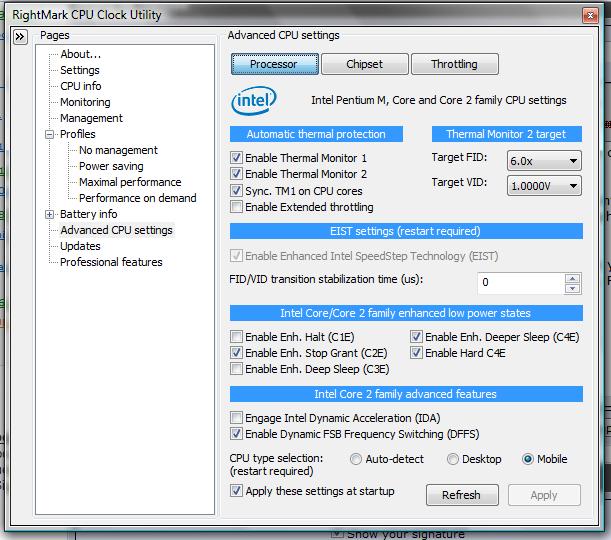The image size is (611, 540).
Task: Select Performance on demand profile
Action: click(138, 198)
